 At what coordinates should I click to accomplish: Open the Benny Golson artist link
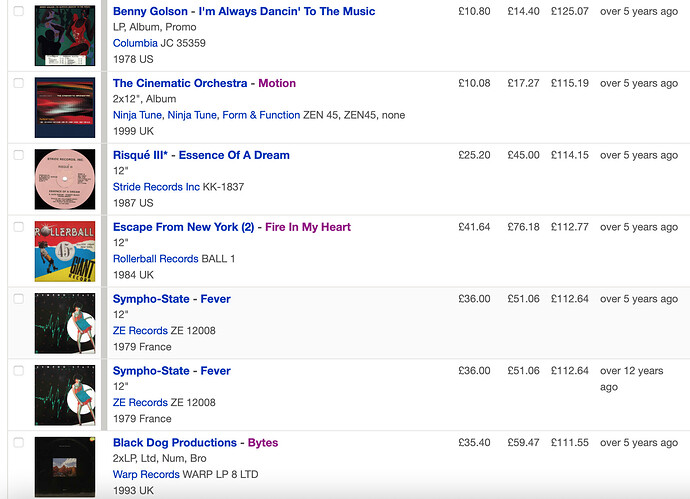[150, 11]
